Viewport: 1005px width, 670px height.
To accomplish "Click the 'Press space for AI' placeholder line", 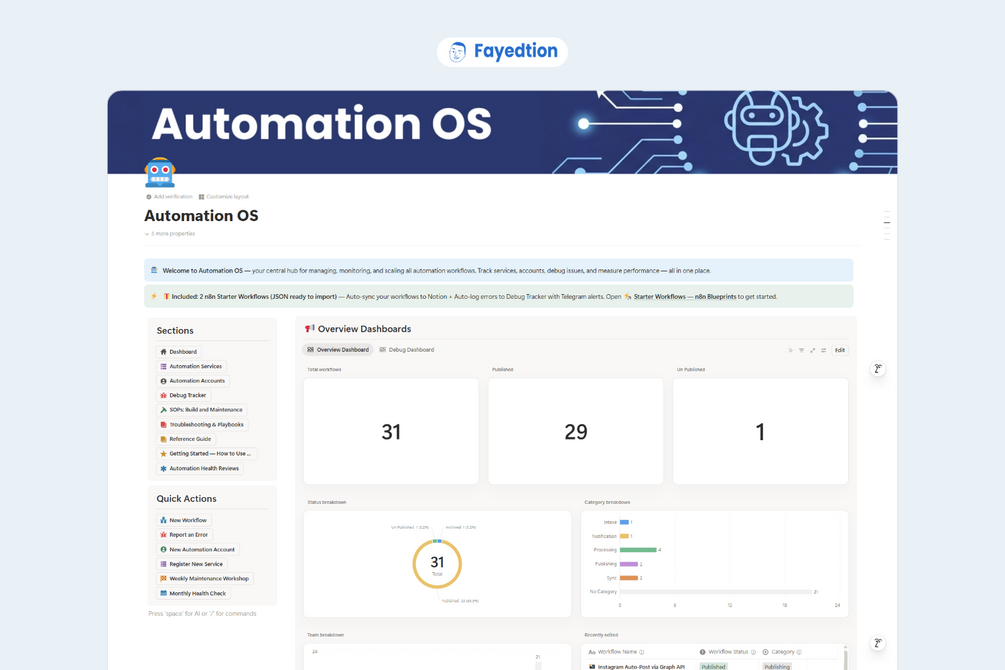I will (202, 614).
